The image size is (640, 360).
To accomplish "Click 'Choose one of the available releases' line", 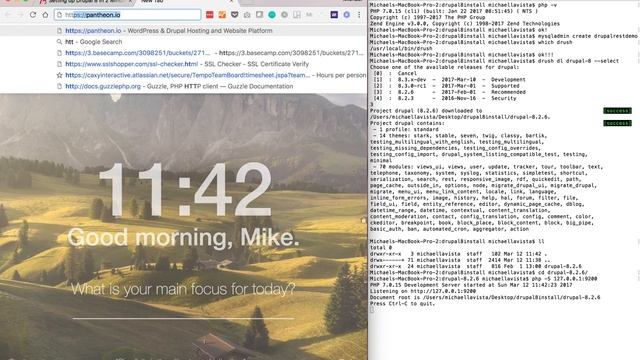I will point(444,67).
